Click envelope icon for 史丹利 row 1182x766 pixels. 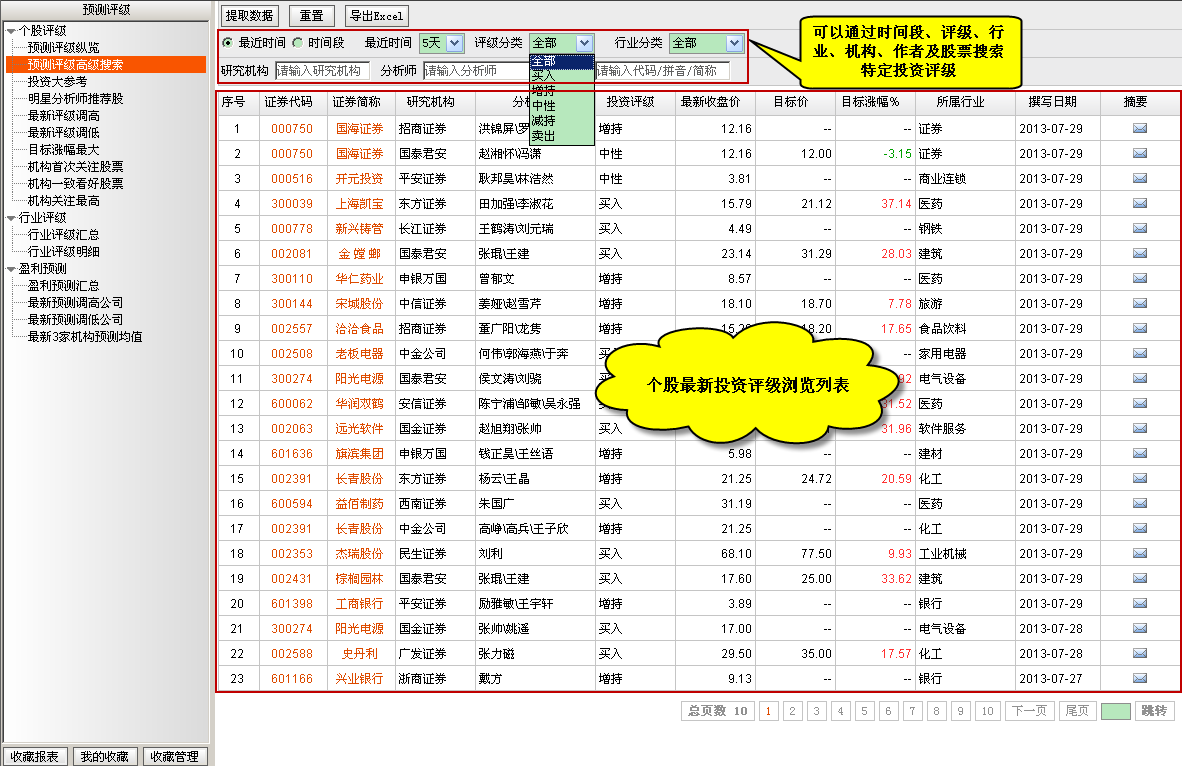pyautogui.click(x=1140, y=653)
